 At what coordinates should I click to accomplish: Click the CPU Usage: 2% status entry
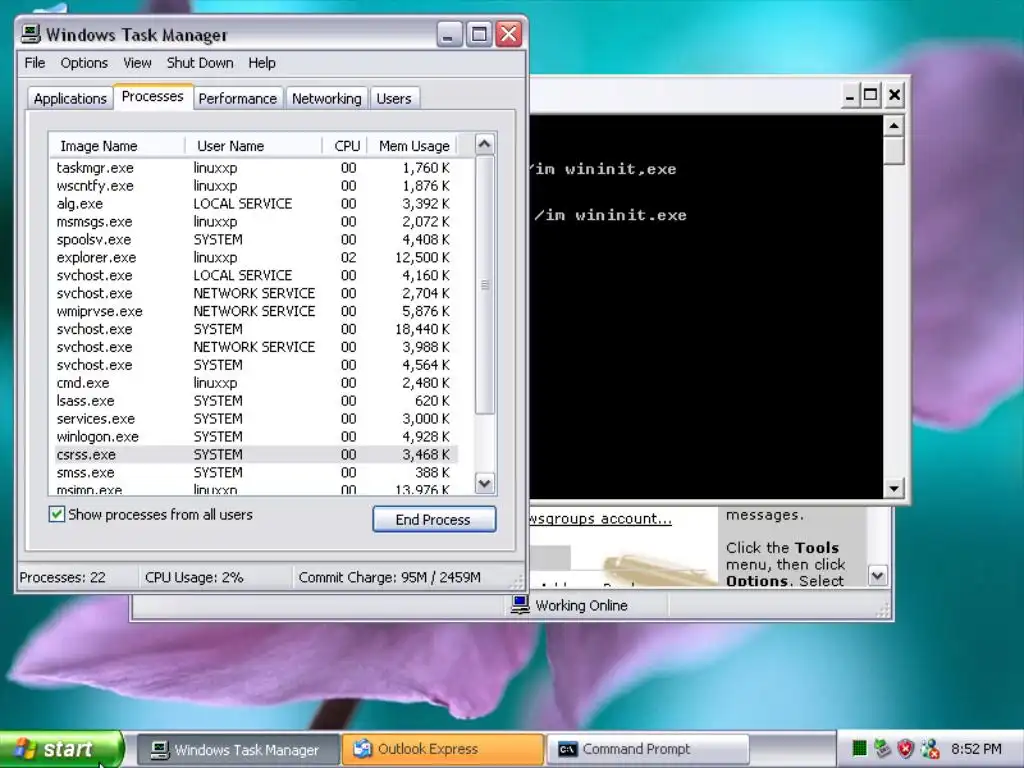pos(194,577)
